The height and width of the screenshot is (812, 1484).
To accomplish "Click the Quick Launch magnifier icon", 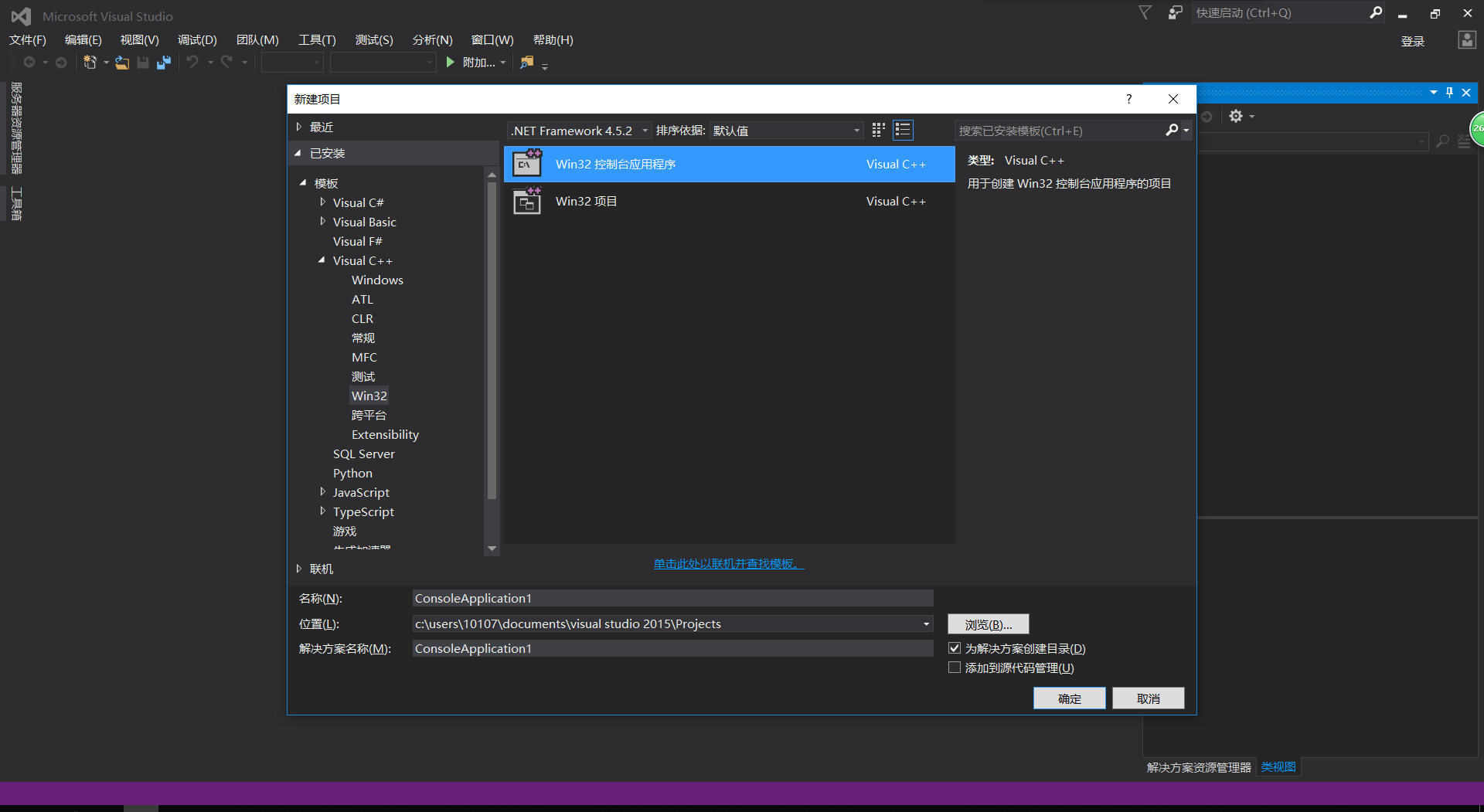I will point(1376,12).
